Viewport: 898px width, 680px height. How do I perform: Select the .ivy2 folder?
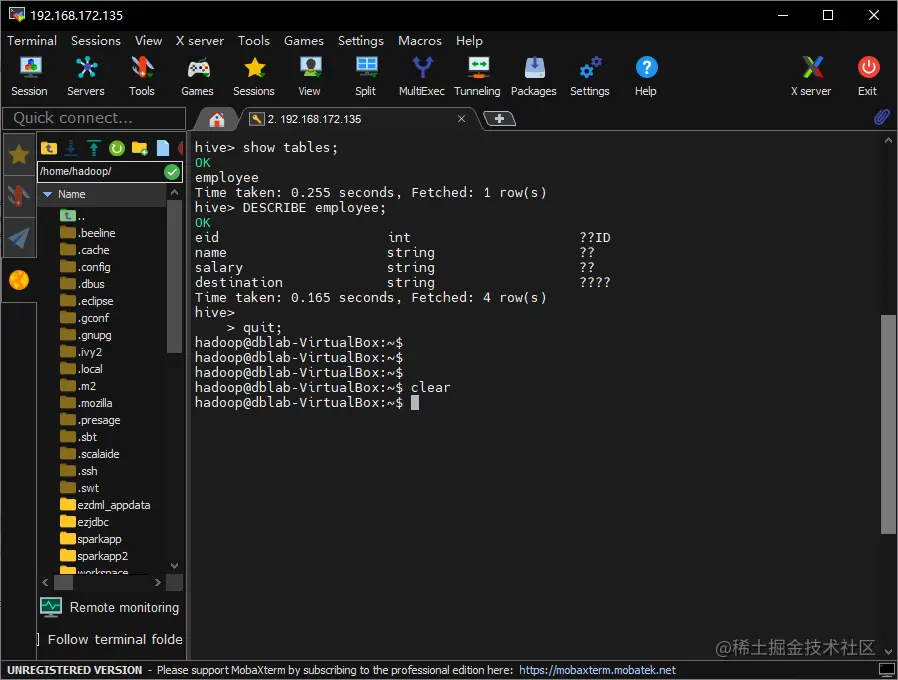tap(81, 352)
